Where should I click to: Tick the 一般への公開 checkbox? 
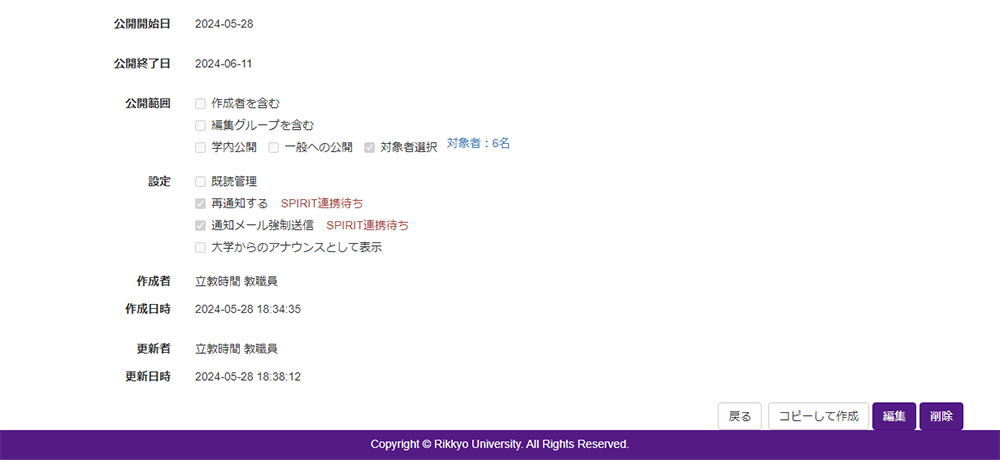(273, 147)
